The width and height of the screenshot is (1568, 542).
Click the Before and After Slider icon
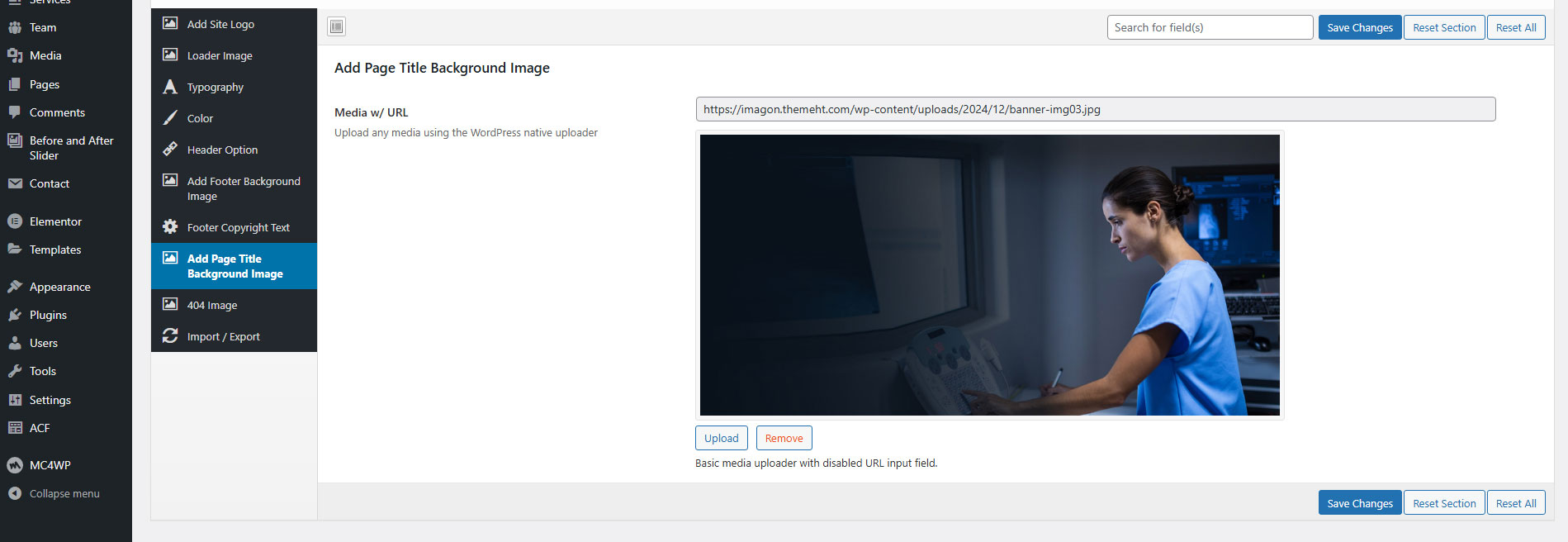tap(15, 140)
